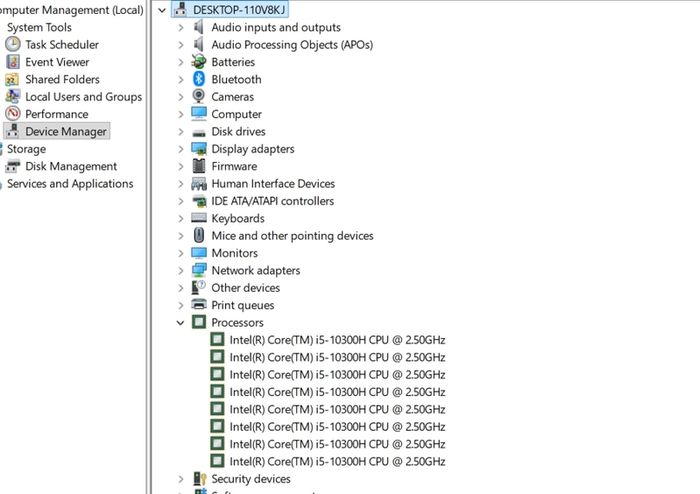Viewport: 700px width, 494px height.
Task: Expand the Monitors category
Action: pos(180,253)
